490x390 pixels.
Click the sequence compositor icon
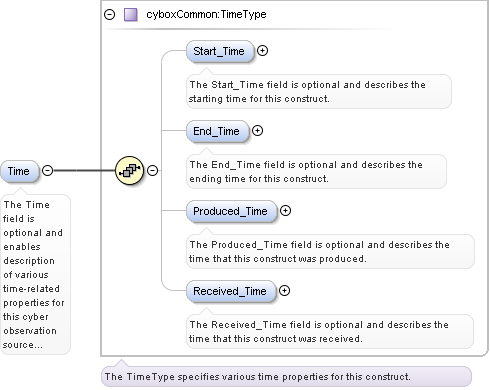(130, 170)
